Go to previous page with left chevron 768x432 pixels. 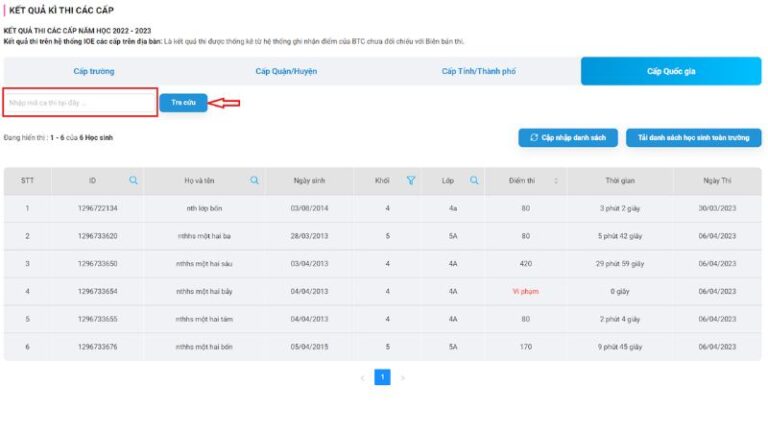pos(362,378)
